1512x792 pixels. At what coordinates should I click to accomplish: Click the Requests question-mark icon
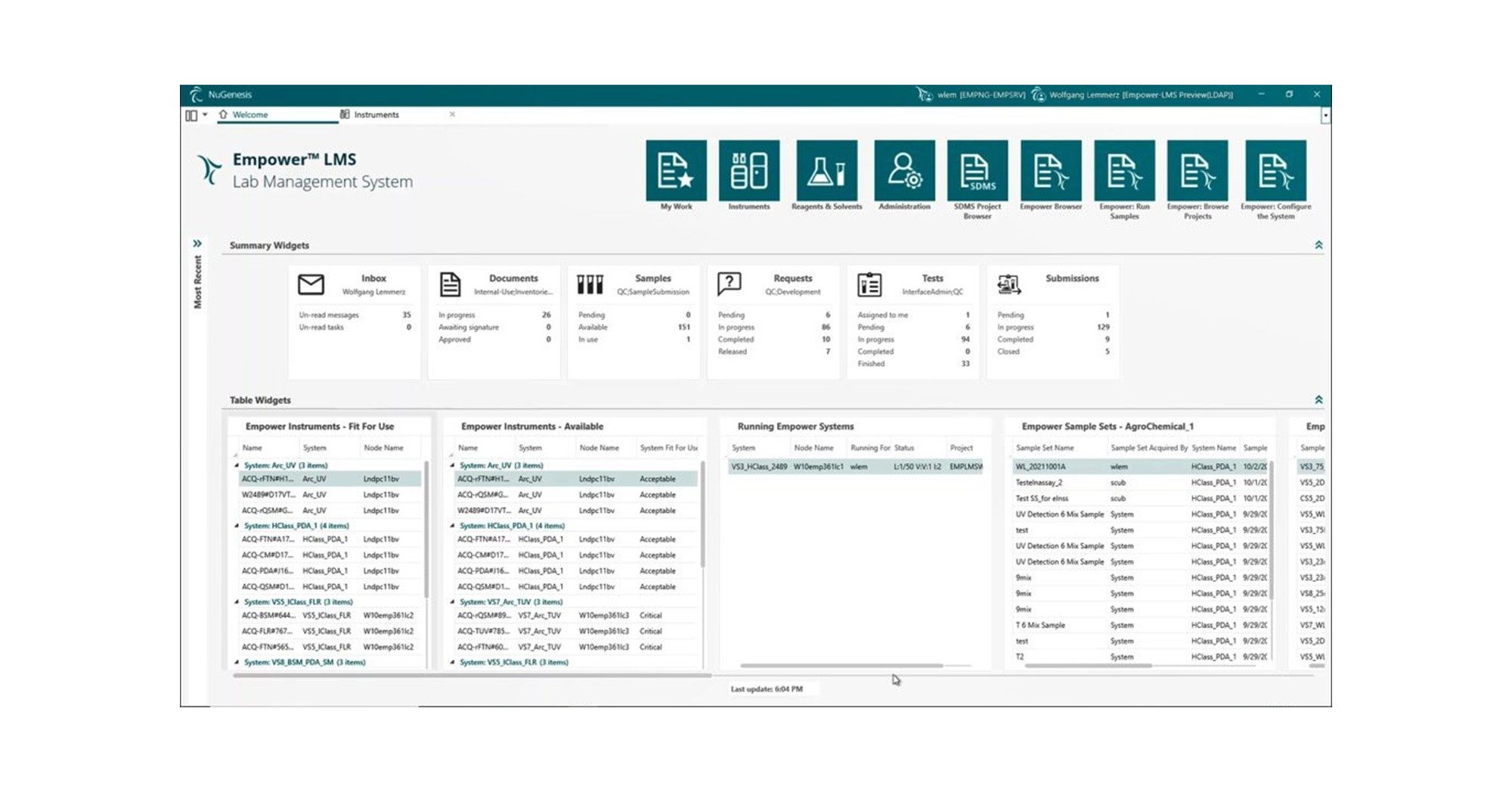point(730,284)
